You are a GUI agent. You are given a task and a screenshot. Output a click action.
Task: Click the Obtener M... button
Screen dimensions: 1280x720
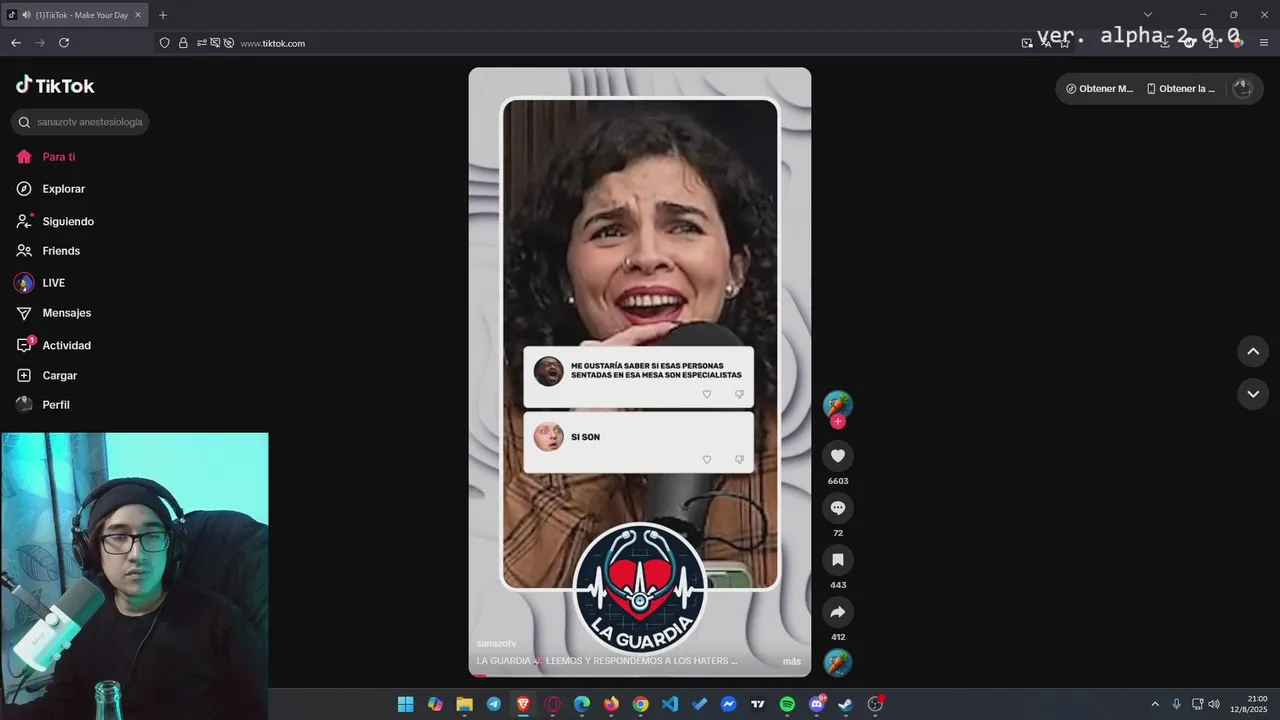pyautogui.click(x=1099, y=89)
